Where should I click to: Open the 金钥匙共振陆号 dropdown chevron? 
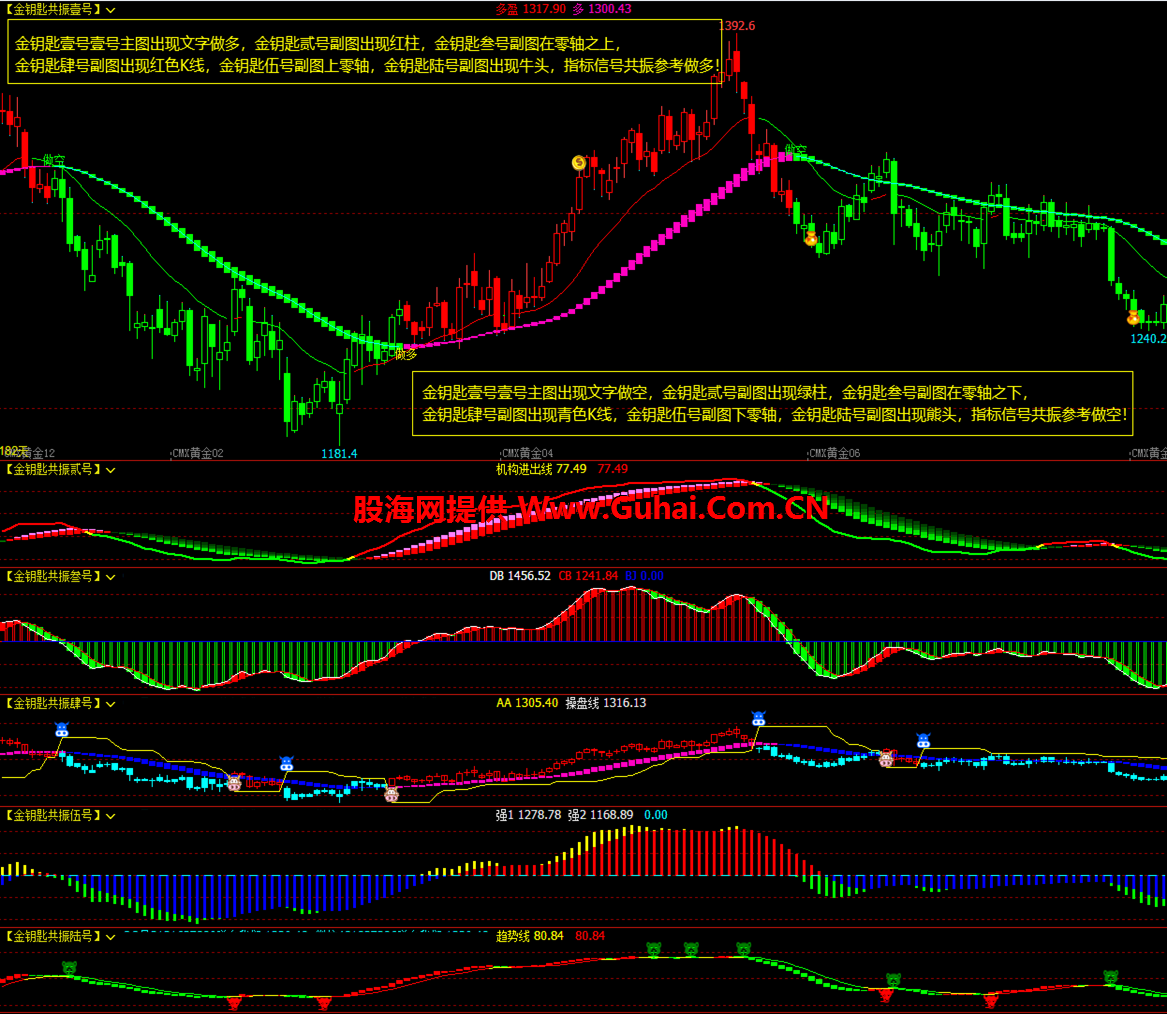coord(110,936)
